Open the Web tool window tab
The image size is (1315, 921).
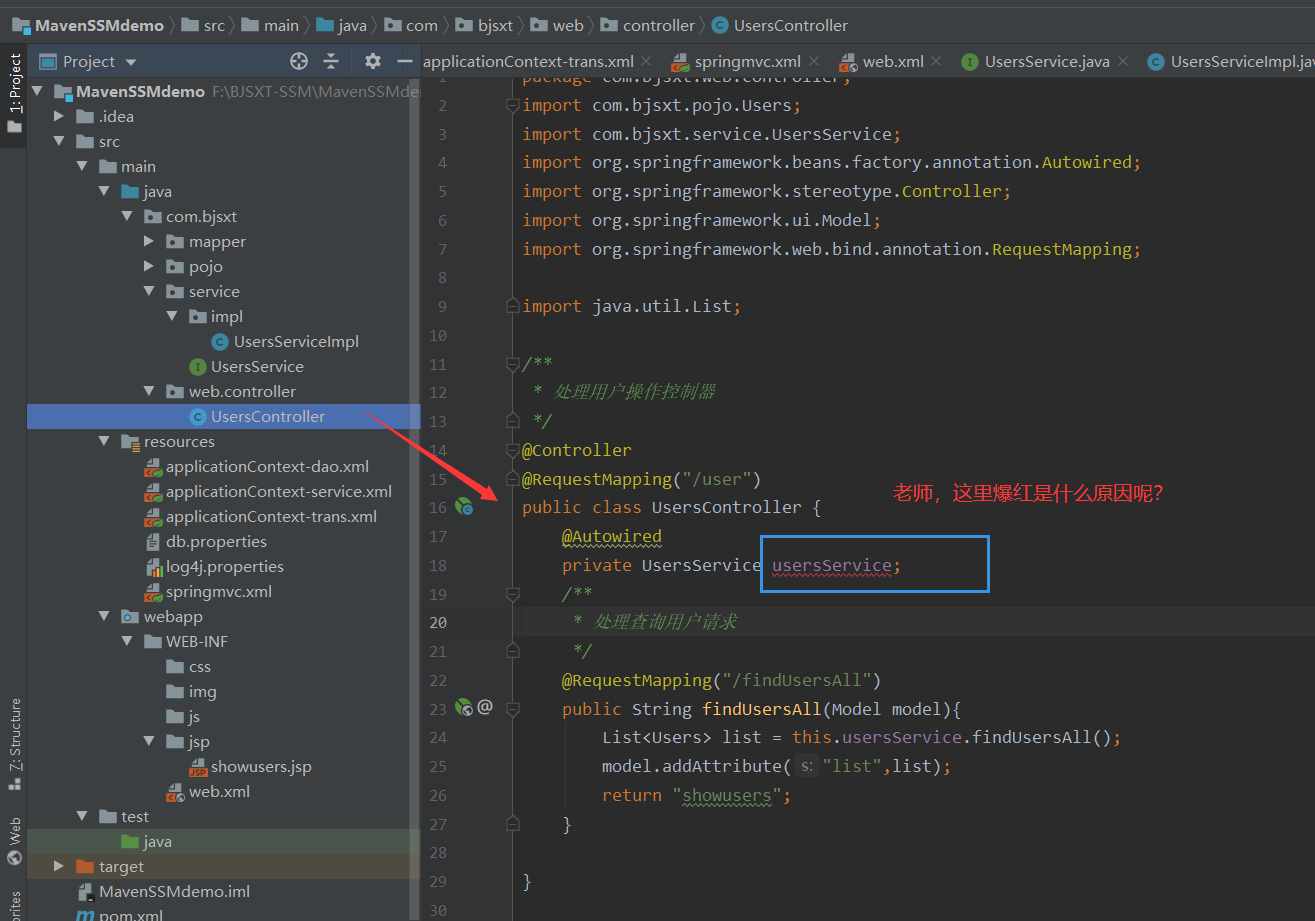click(x=14, y=840)
